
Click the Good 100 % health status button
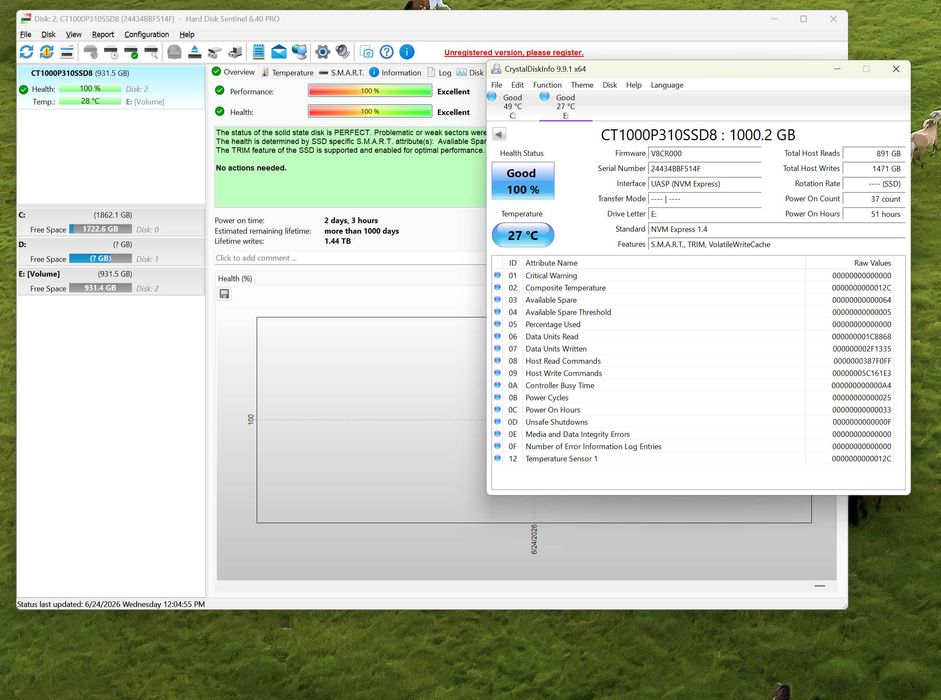pos(523,181)
